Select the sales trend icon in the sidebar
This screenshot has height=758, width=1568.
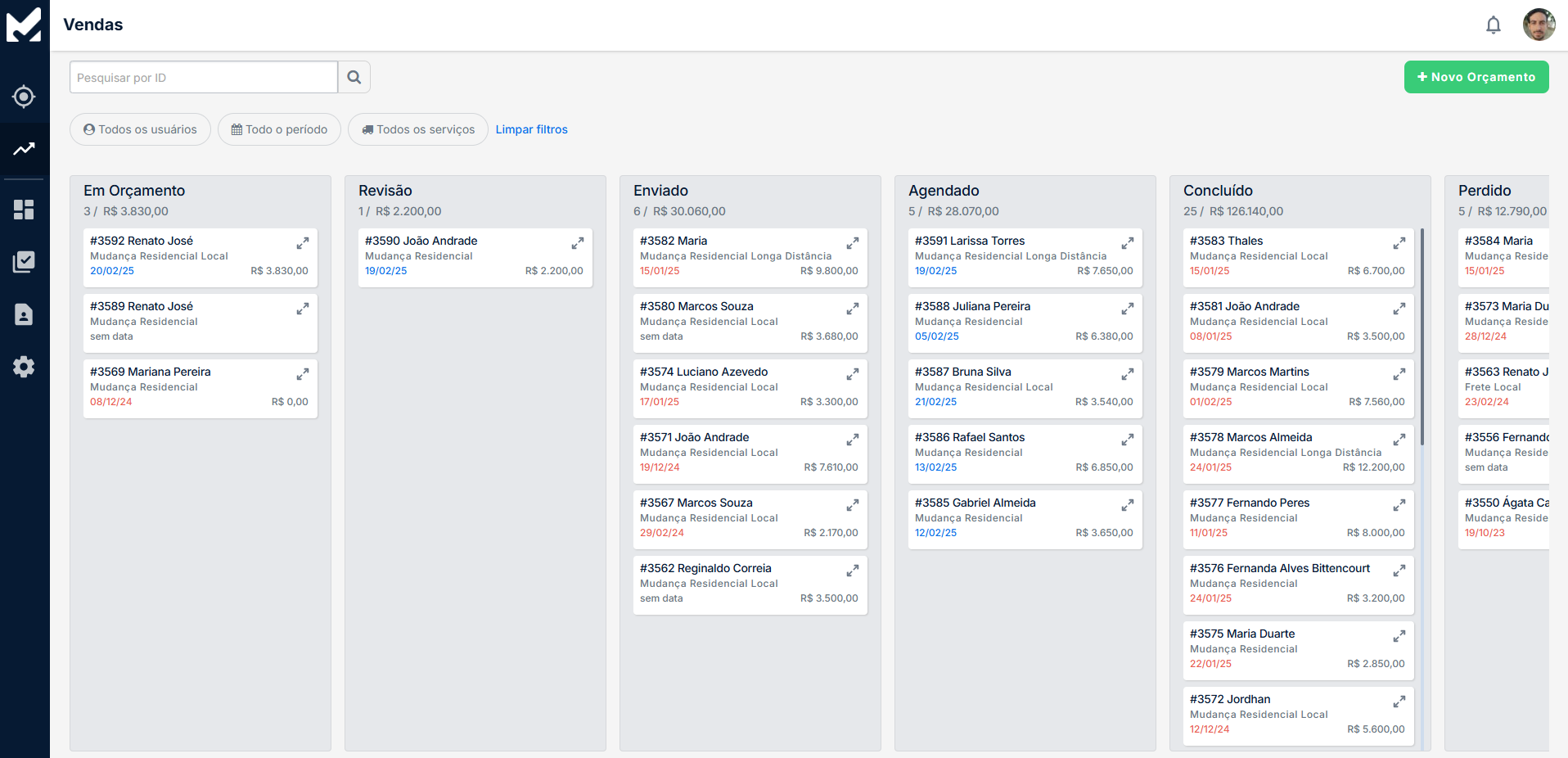(x=24, y=150)
